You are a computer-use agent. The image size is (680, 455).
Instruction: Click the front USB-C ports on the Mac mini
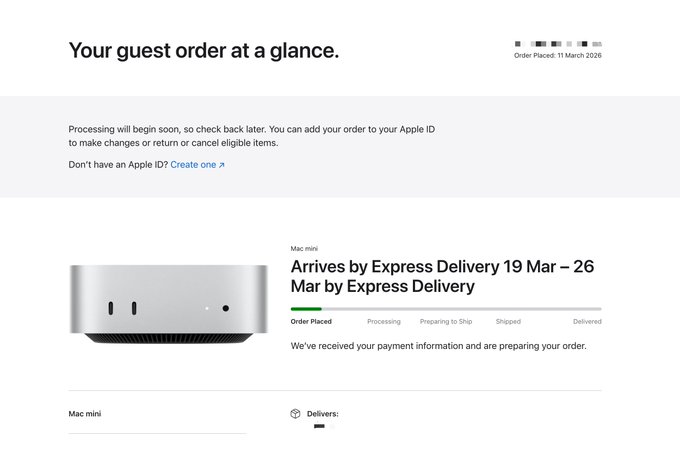pos(121,309)
